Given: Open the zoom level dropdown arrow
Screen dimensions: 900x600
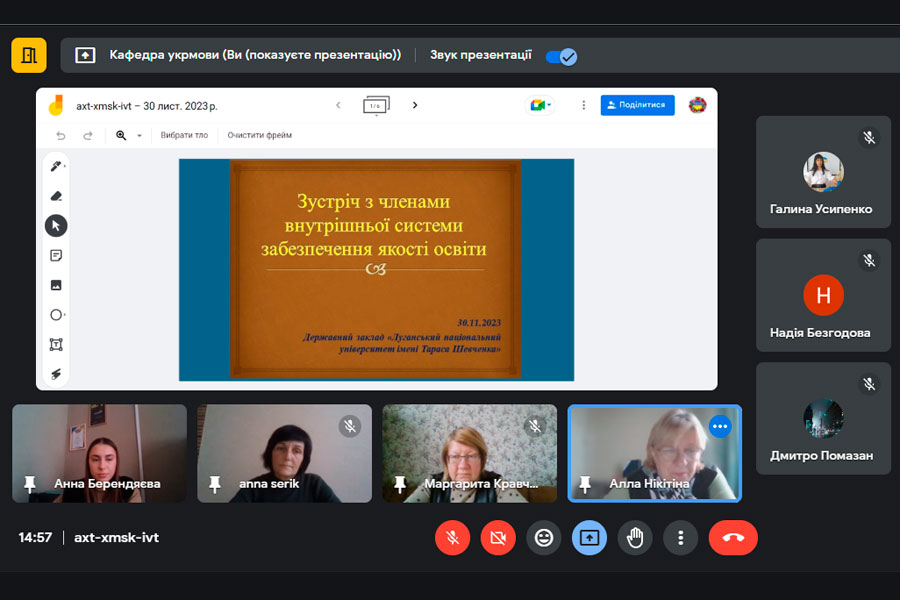Looking at the screenshot, I should point(139,136).
